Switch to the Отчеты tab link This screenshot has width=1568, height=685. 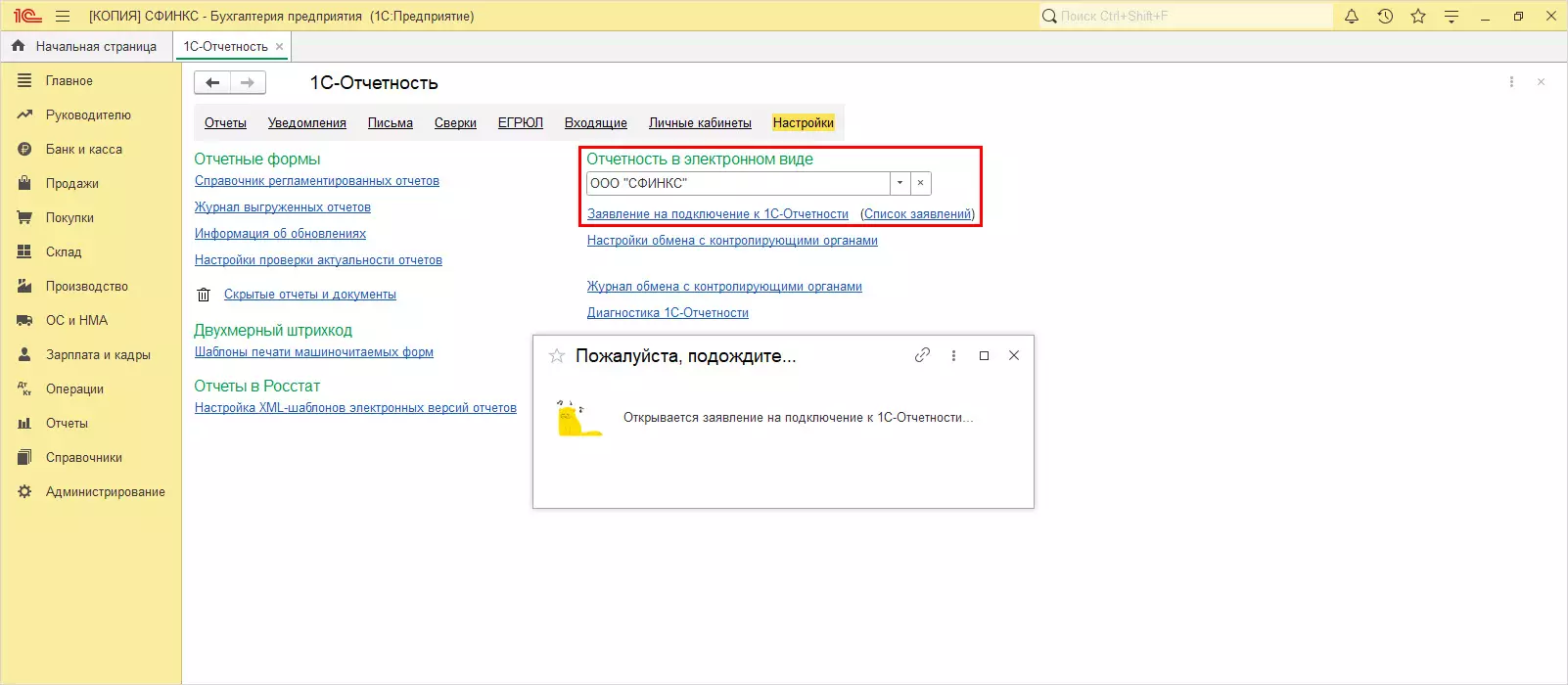(225, 123)
